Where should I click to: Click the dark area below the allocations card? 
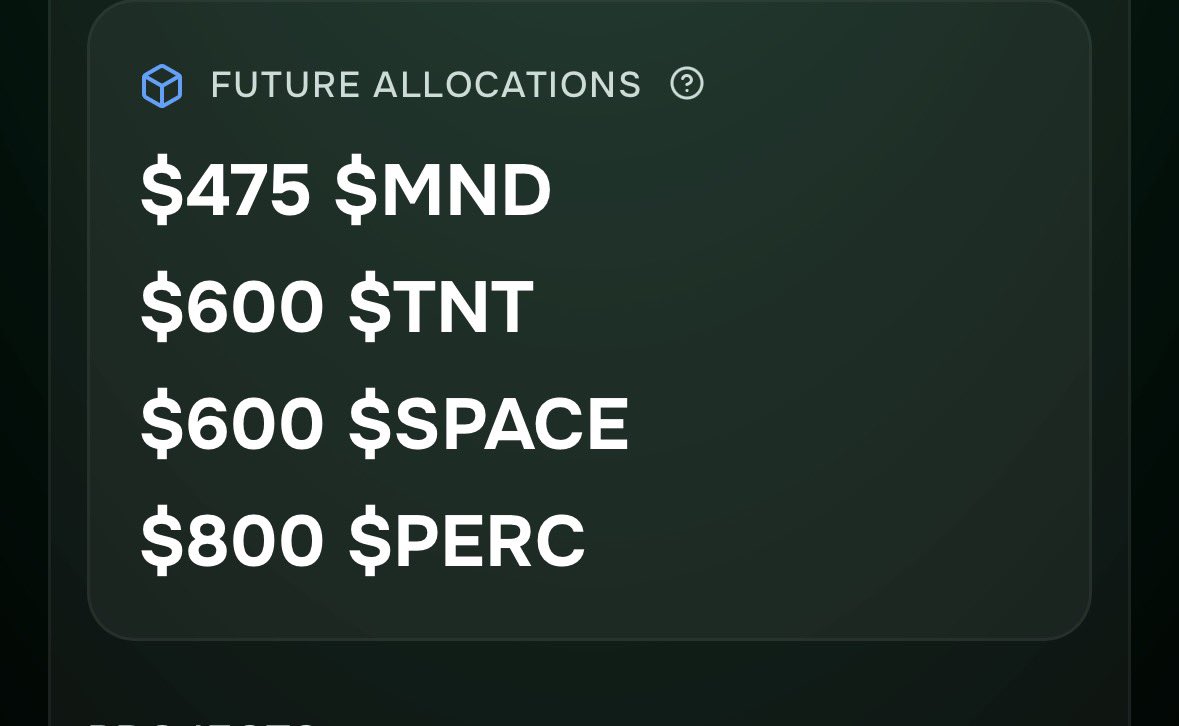tap(600, 675)
